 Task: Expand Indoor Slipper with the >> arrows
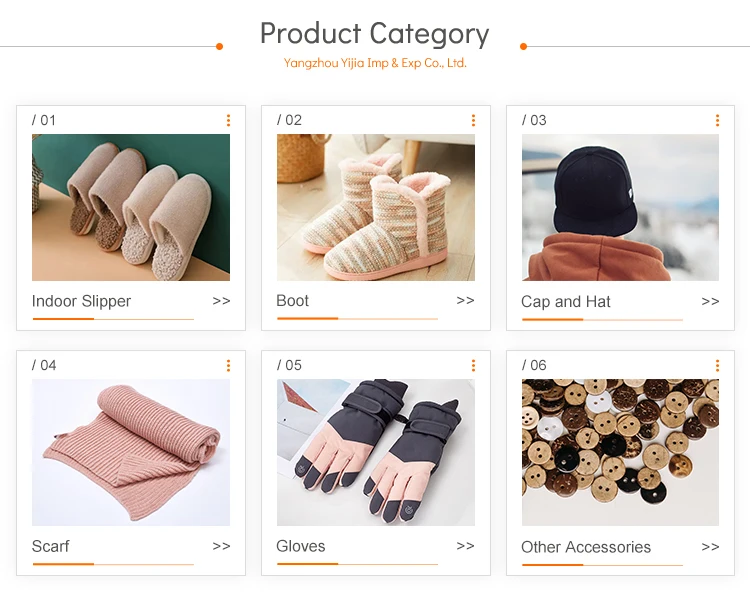point(221,301)
